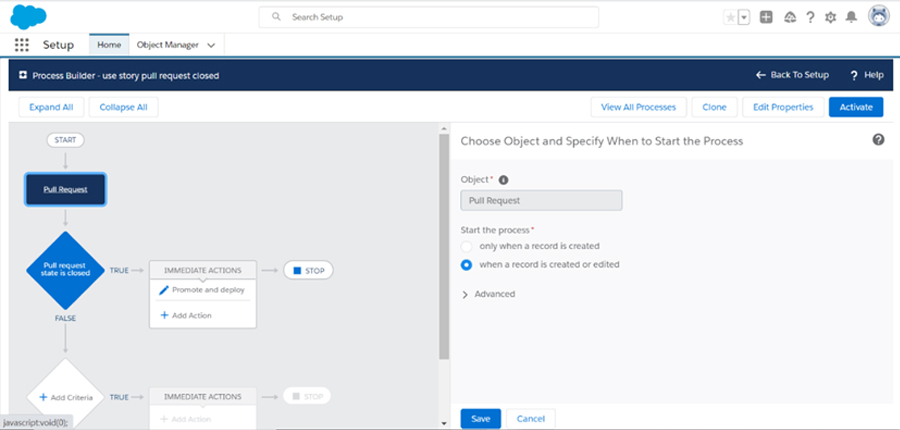
Task: Click the STOP node after first criteria
Action: click(x=308, y=270)
